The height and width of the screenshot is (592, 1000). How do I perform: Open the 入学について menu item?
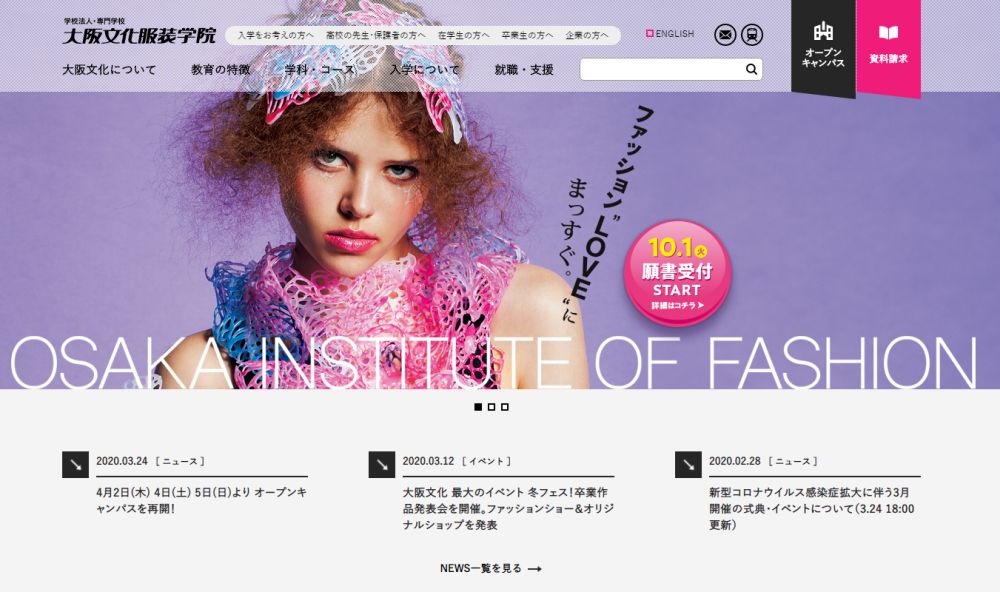[x=425, y=70]
